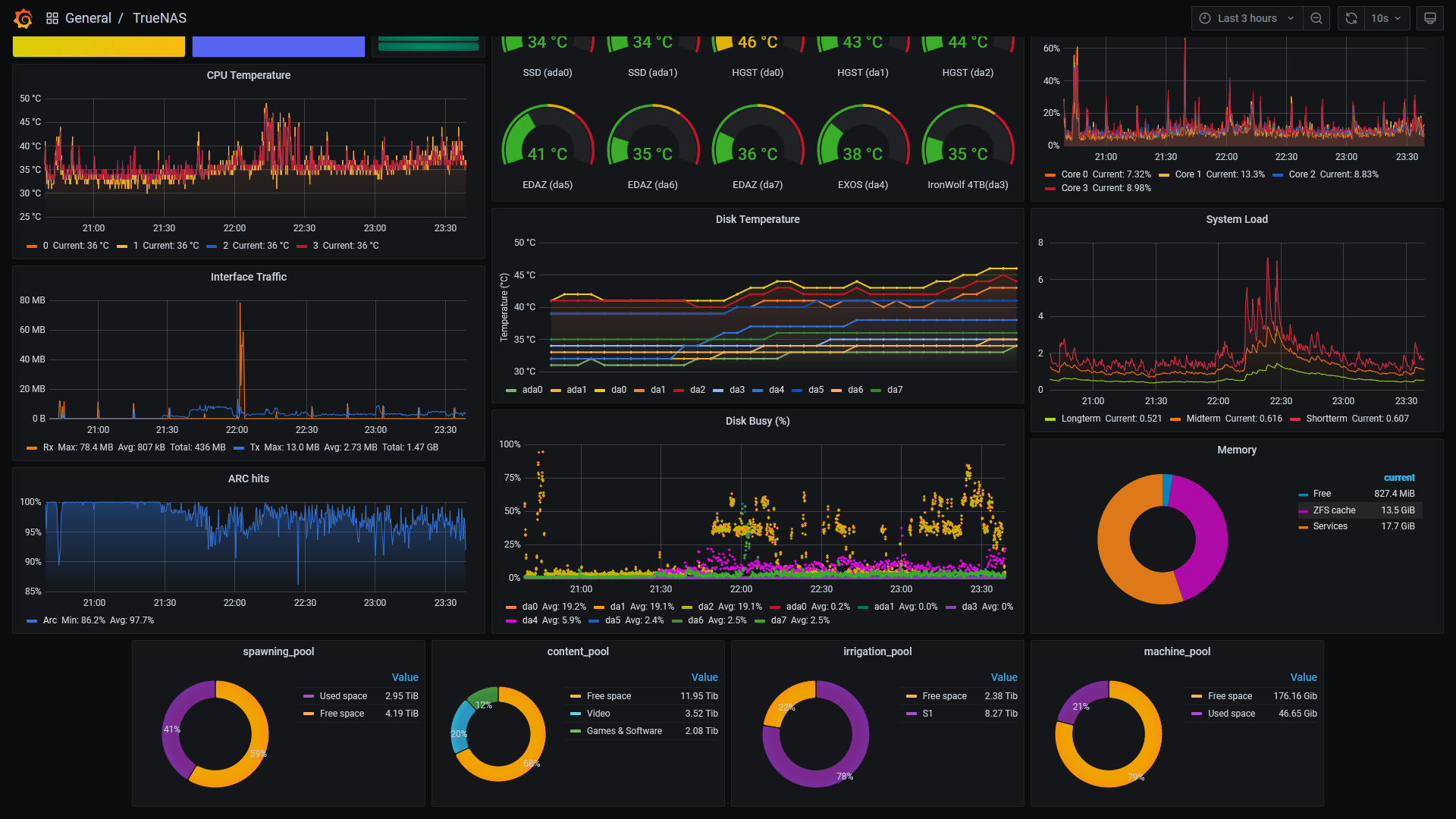Open the TrueNAS dashboard title link
The width and height of the screenshot is (1456, 819).
pyautogui.click(x=159, y=18)
